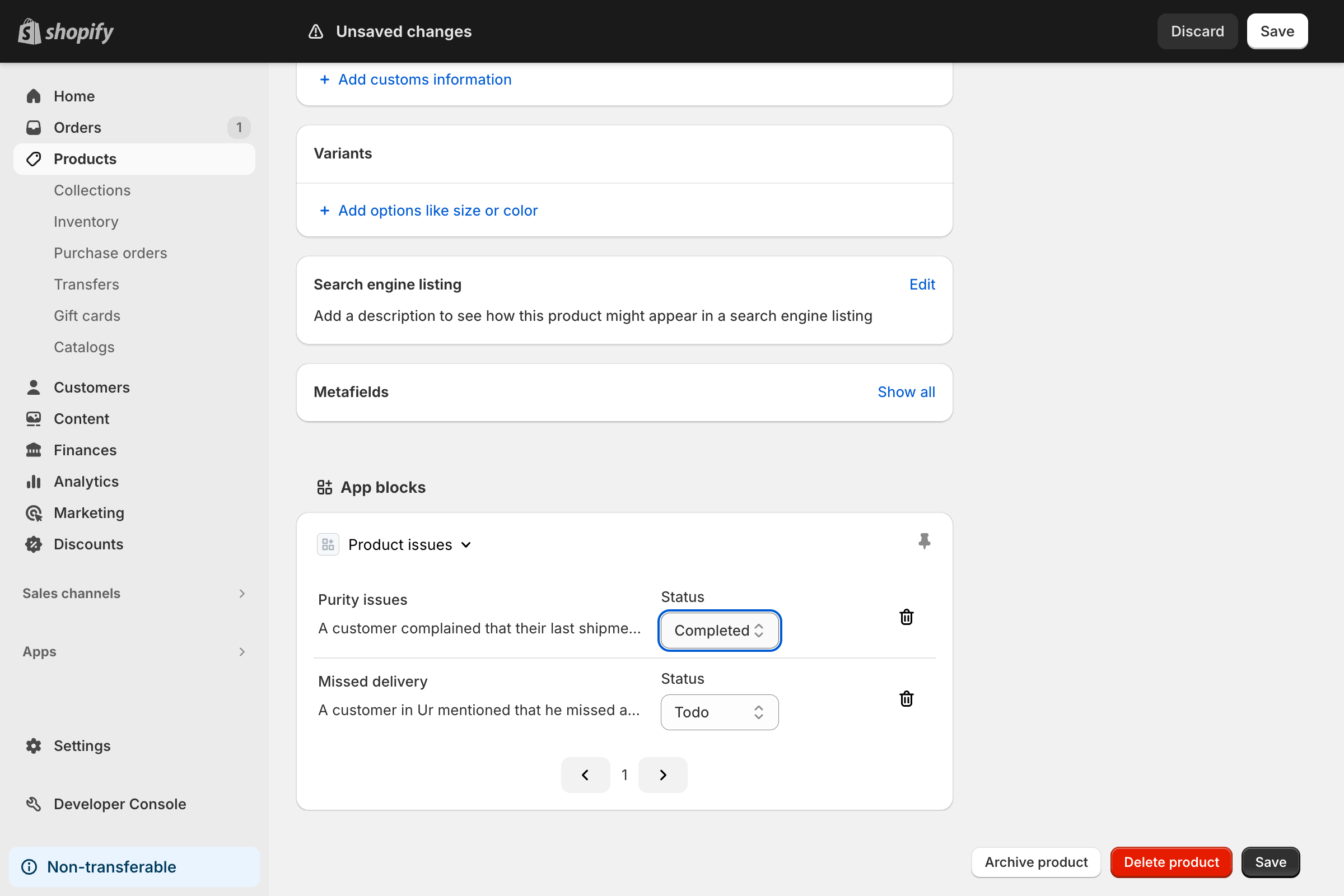Click the plus icon for adding options
The height and width of the screenshot is (896, 1344).
(325, 211)
